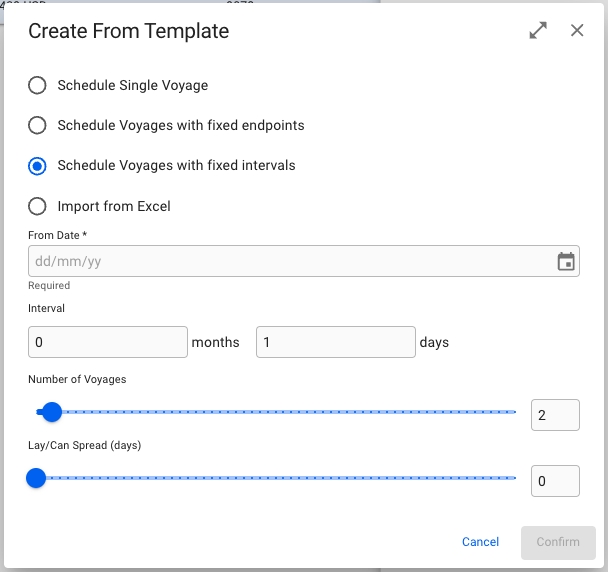The height and width of the screenshot is (572, 608).
Task: Pick the Import from Excel option
Action: click(x=38, y=206)
